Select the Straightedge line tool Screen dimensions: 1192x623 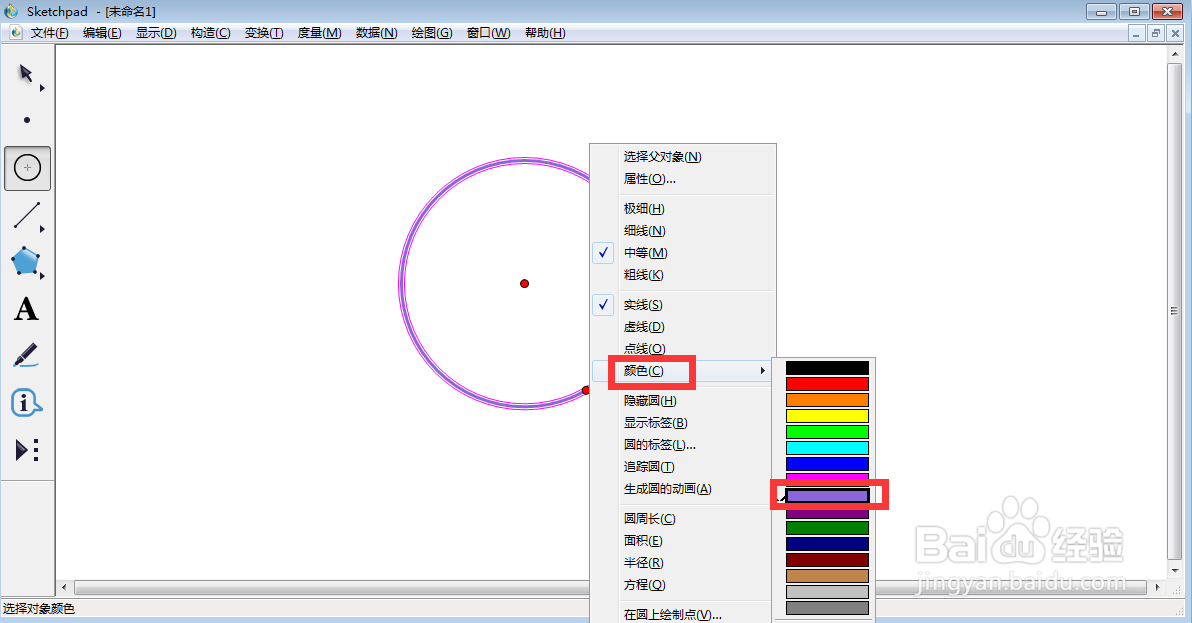[x=26, y=215]
